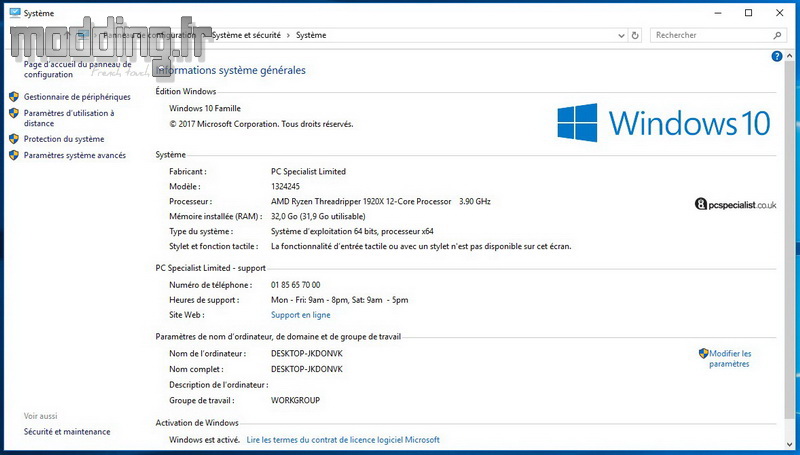Viewport: 800px width, 455px height.
Task: Select Windows 10 Famille edition text
Action: click(205, 108)
